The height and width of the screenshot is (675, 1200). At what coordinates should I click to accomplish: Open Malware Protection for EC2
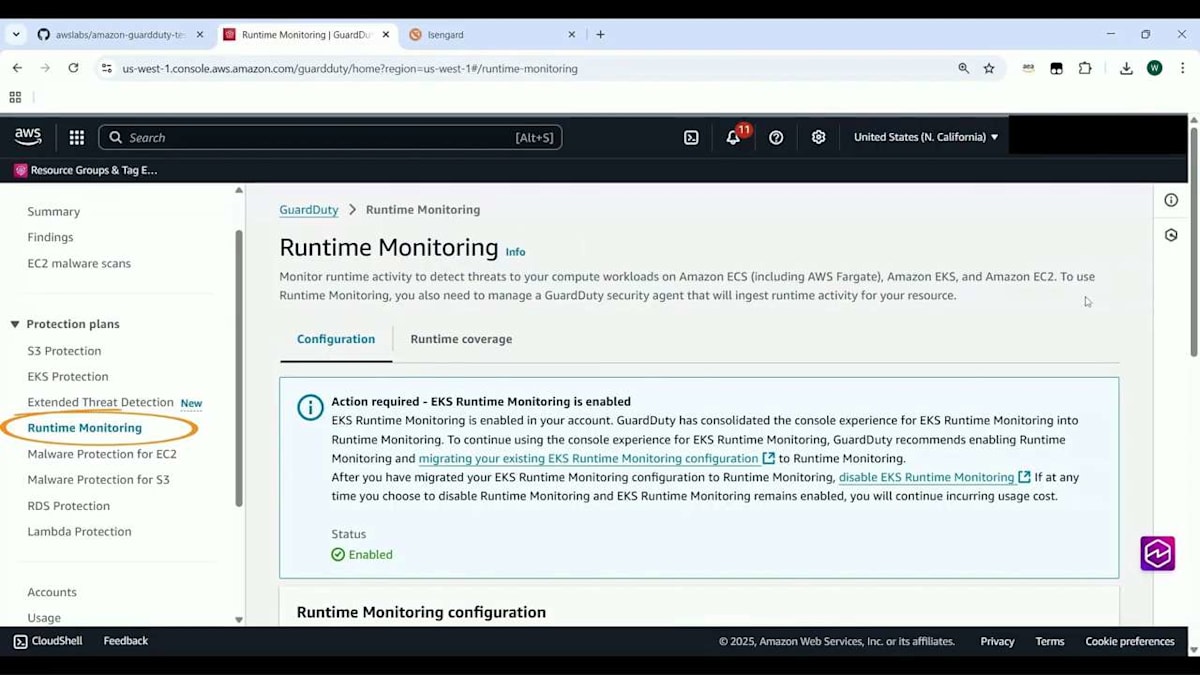(x=102, y=454)
